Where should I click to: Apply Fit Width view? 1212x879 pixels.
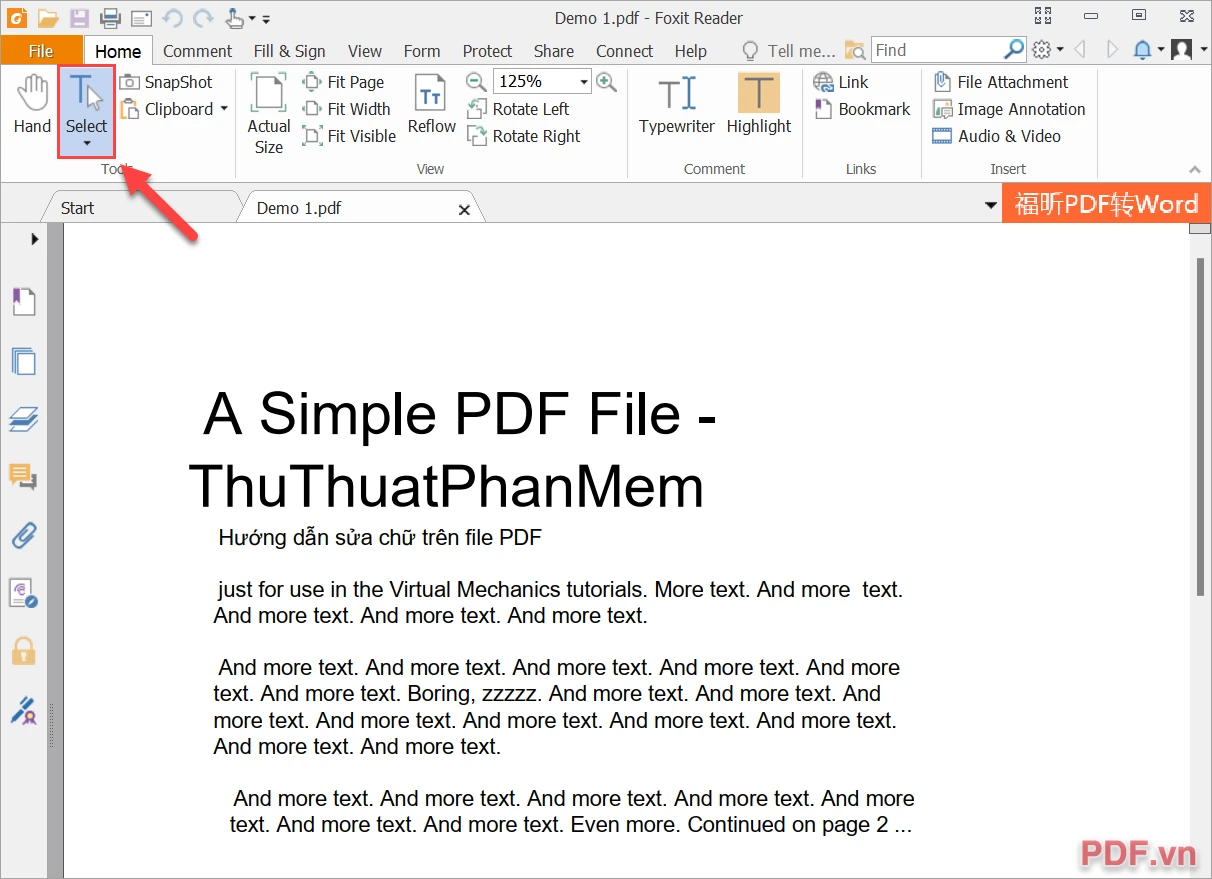(346, 109)
